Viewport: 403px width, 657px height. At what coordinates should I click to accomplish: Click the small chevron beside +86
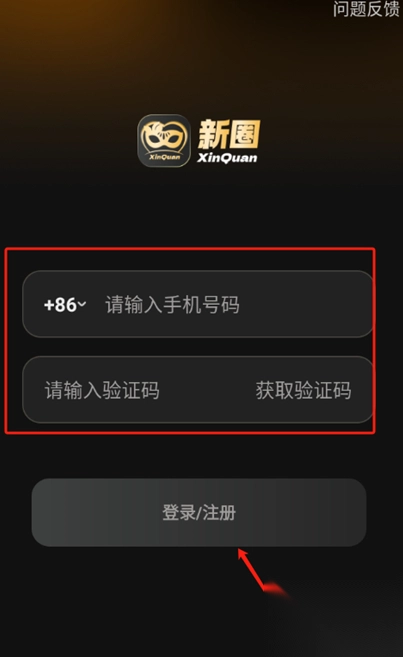tap(82, 304)
